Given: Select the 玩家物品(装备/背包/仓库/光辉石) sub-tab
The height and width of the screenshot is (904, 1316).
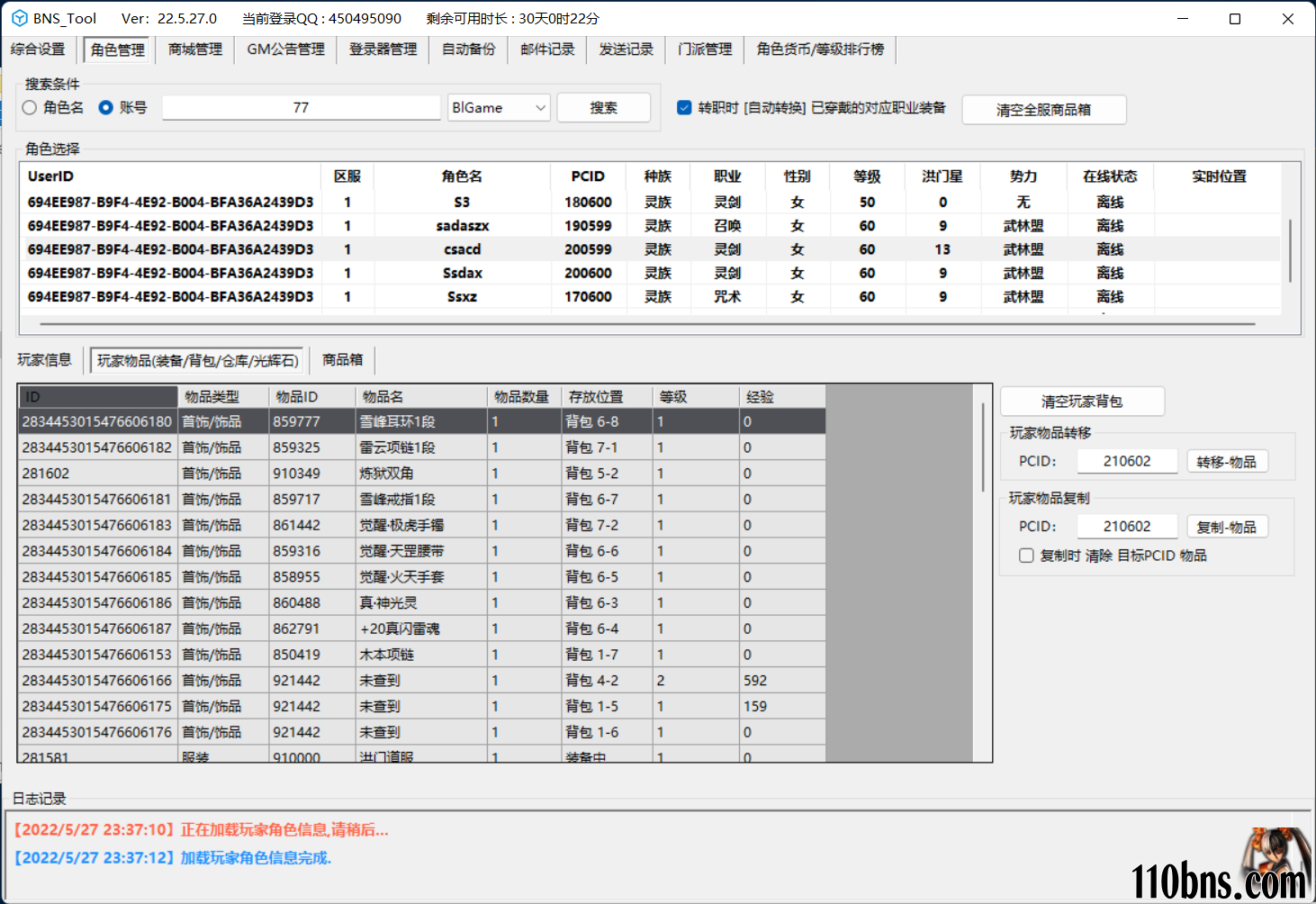Looking at the screenshot, I should pyautogui.click(x=198, y=360).
